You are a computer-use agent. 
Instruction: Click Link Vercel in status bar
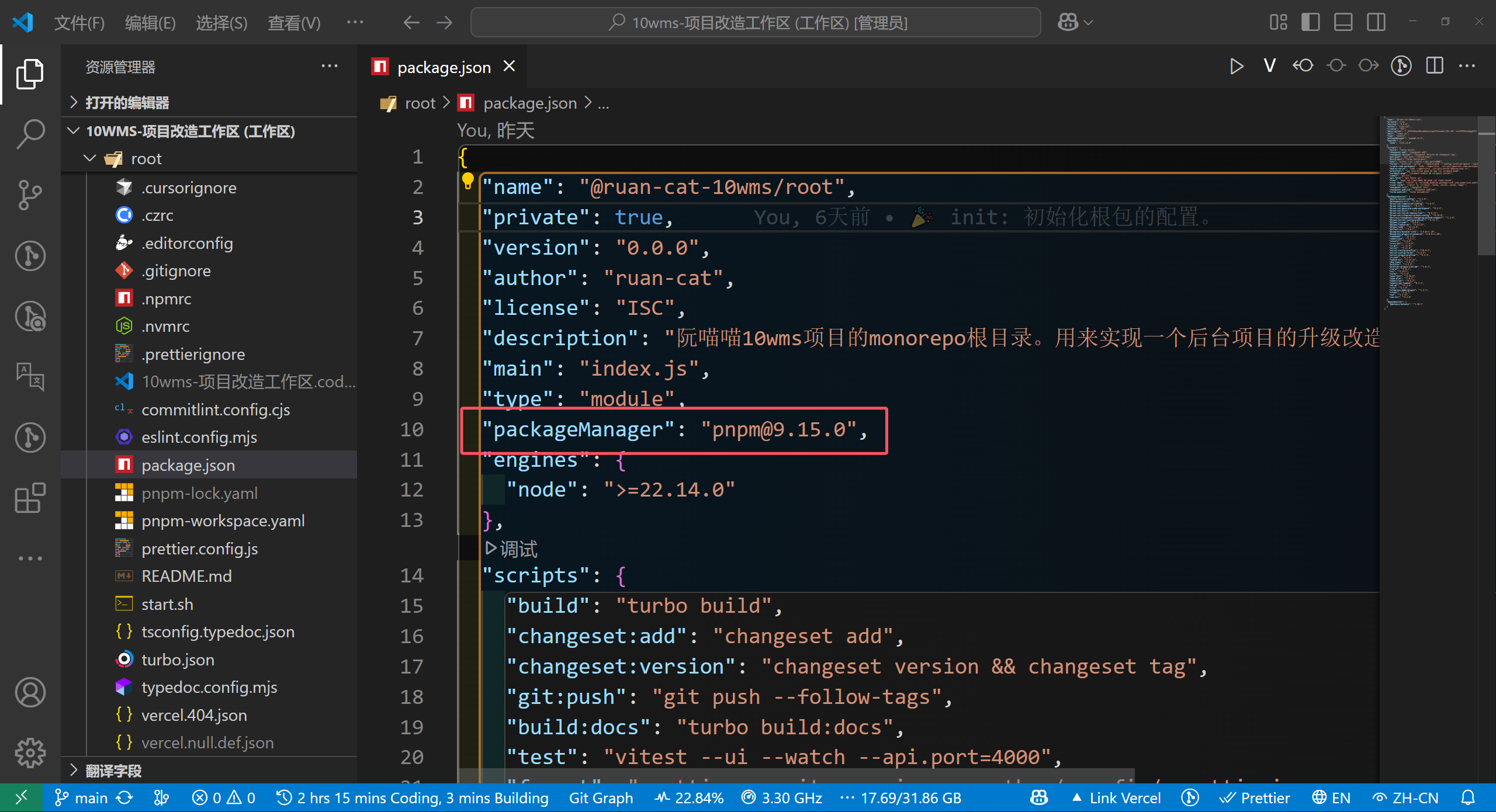(1116, 798)
